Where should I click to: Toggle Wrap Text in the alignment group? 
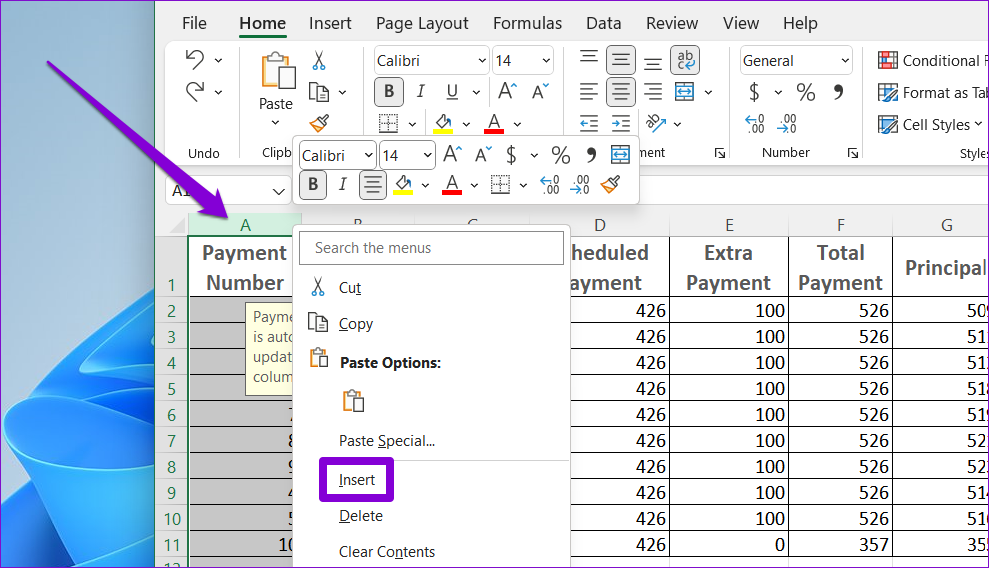coord(685,61)
